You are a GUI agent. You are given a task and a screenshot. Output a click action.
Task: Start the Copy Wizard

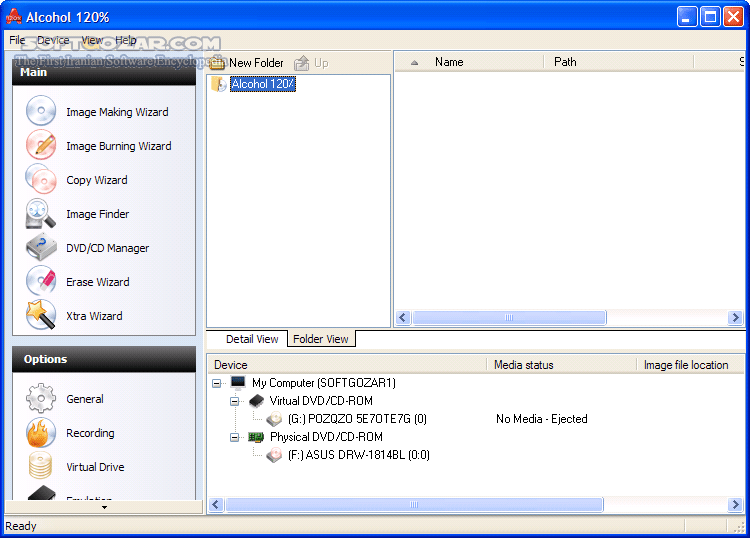tap(41, 180)
